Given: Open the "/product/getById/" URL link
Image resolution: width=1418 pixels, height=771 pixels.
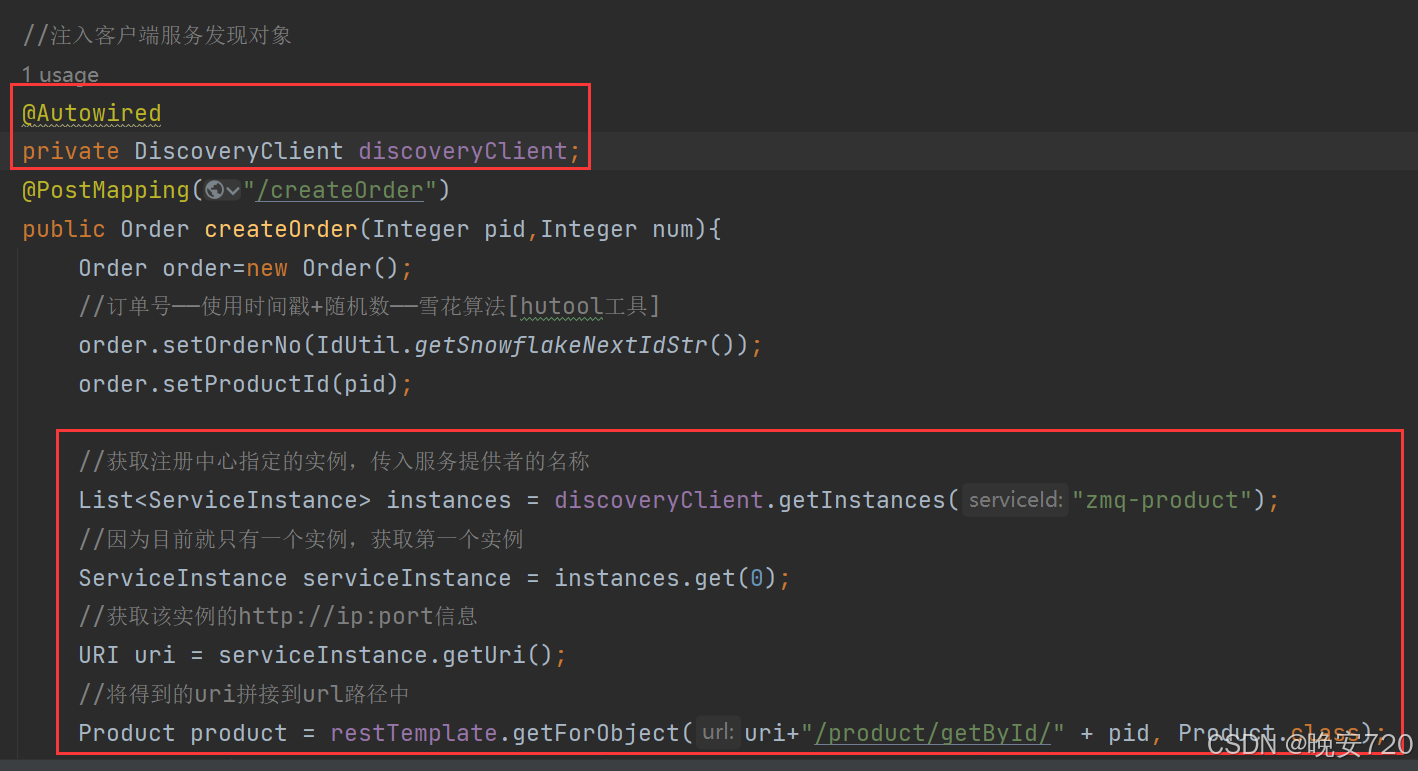Looking at the screenshot, I should tap(933, 733).
